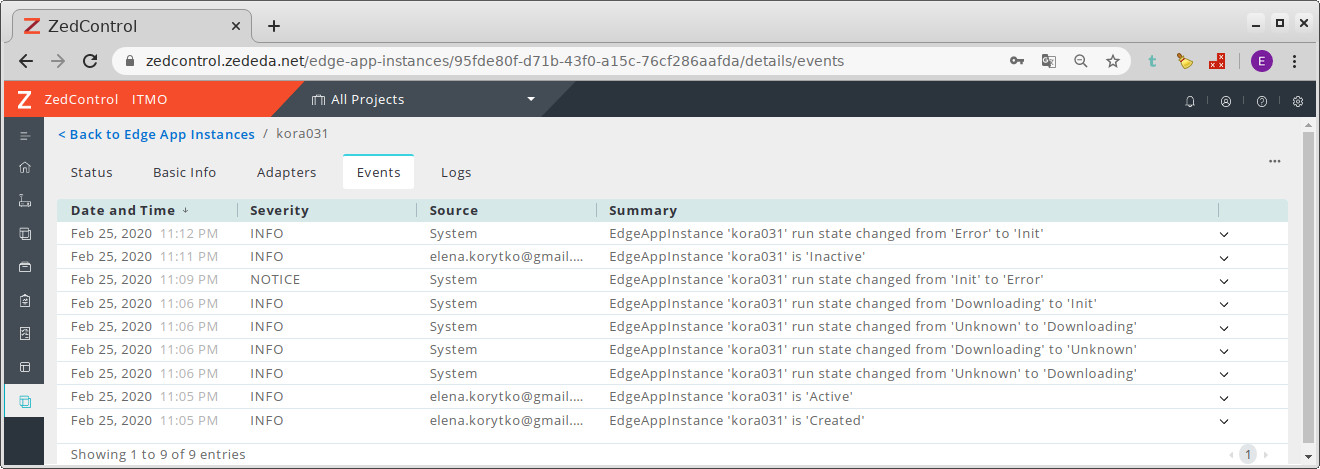Open the three-dot more options menu

(1274, 161)
